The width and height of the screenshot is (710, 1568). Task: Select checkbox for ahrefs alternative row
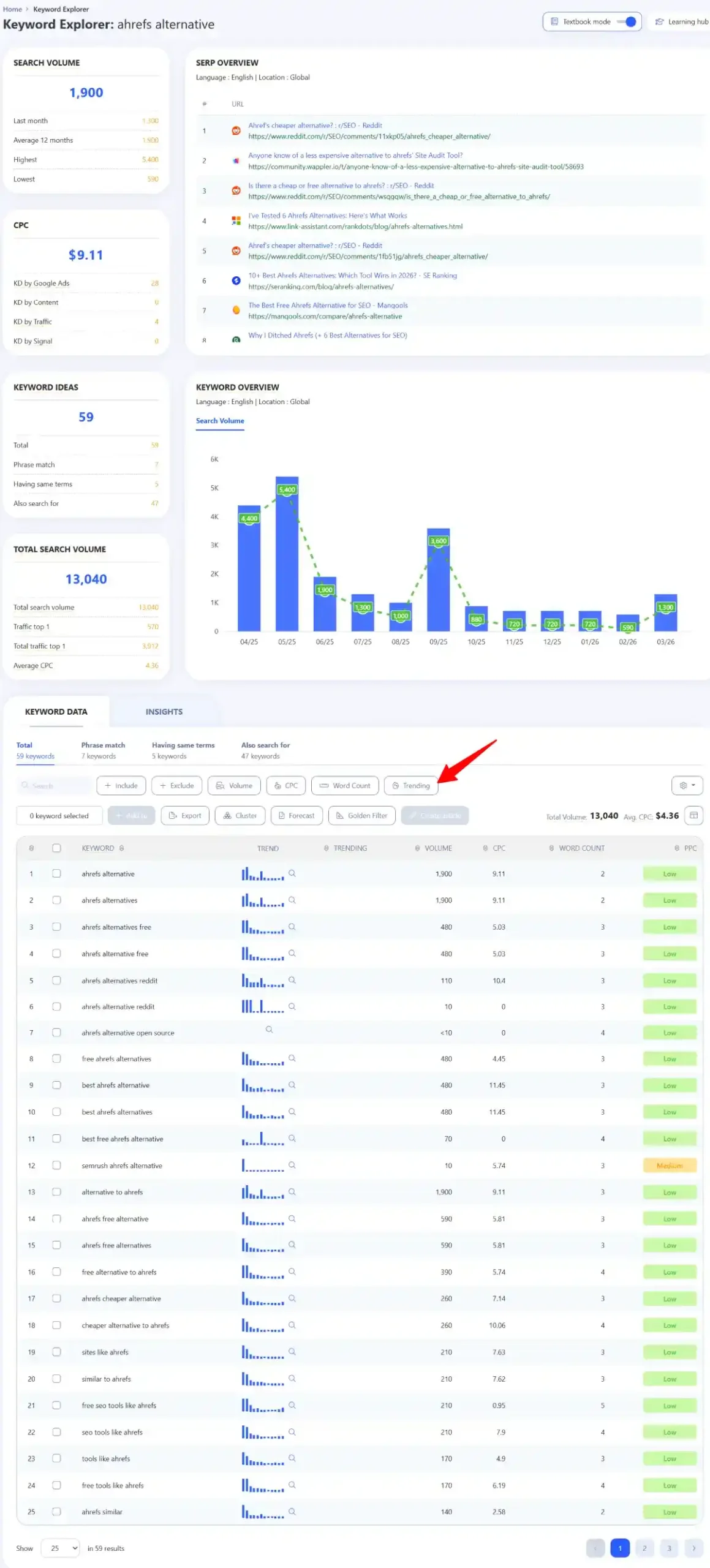(x=56, y=873)
